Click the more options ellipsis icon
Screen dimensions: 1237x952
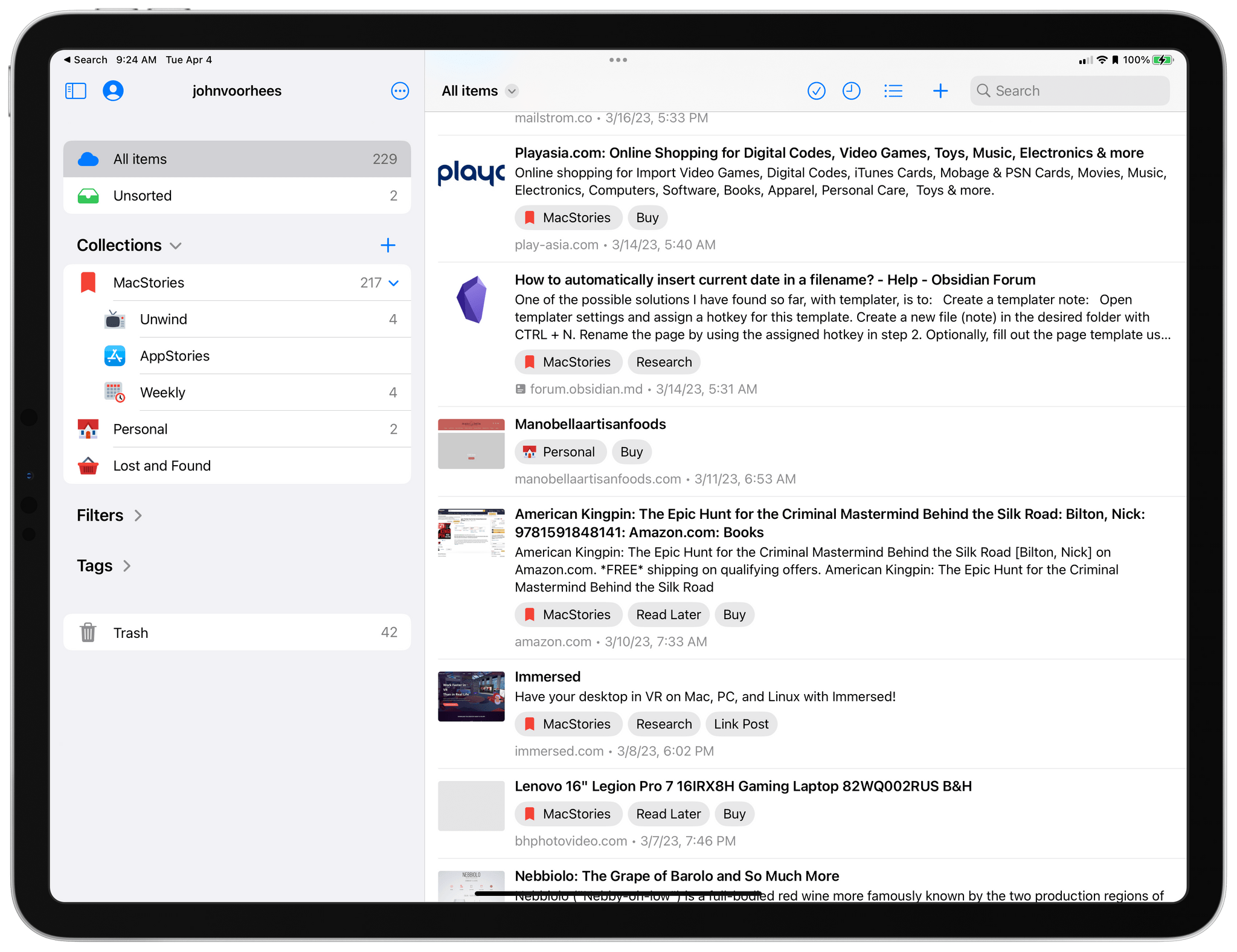399,91
